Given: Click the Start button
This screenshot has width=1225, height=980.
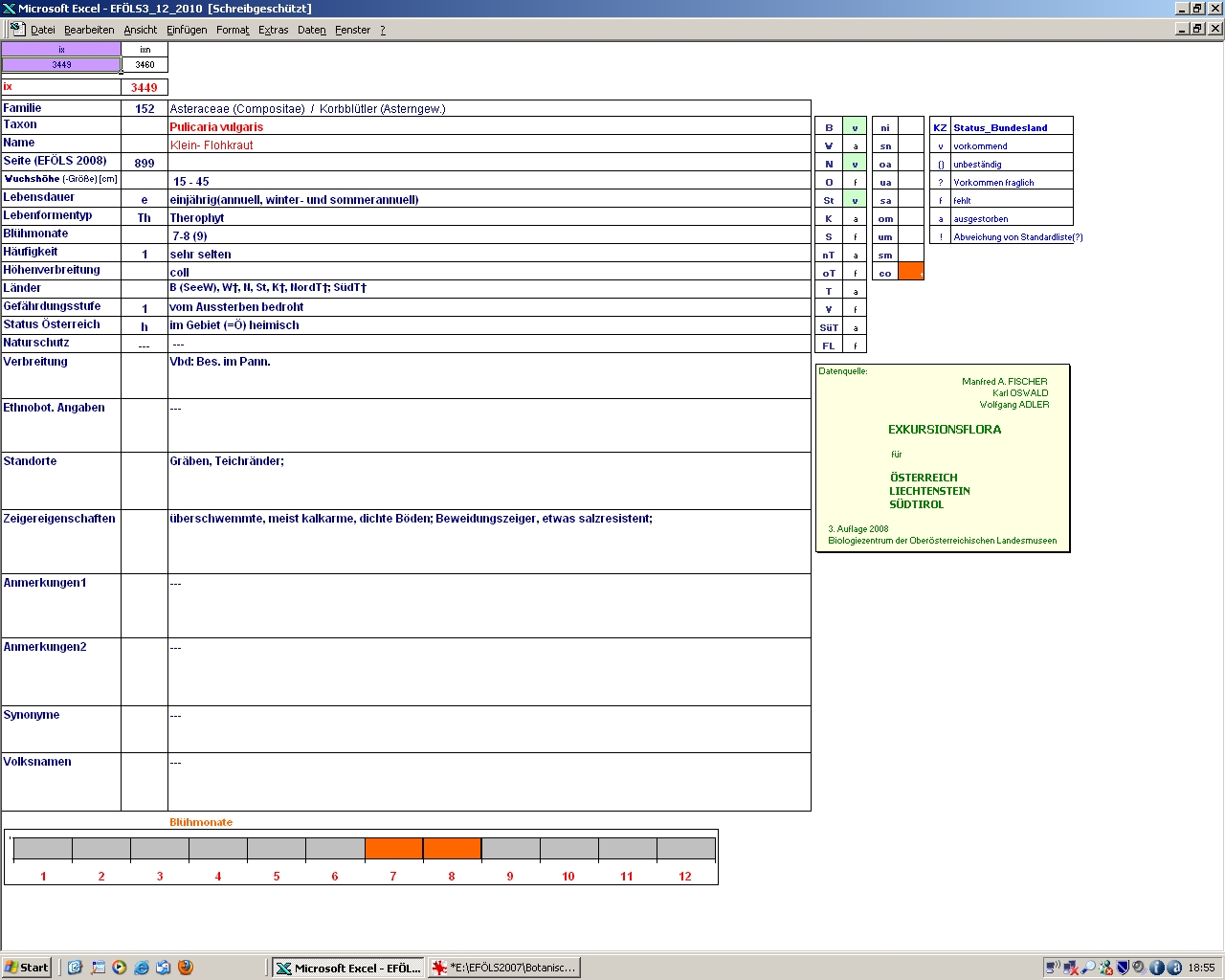Looking at the screenshot, I should (27, 968).
